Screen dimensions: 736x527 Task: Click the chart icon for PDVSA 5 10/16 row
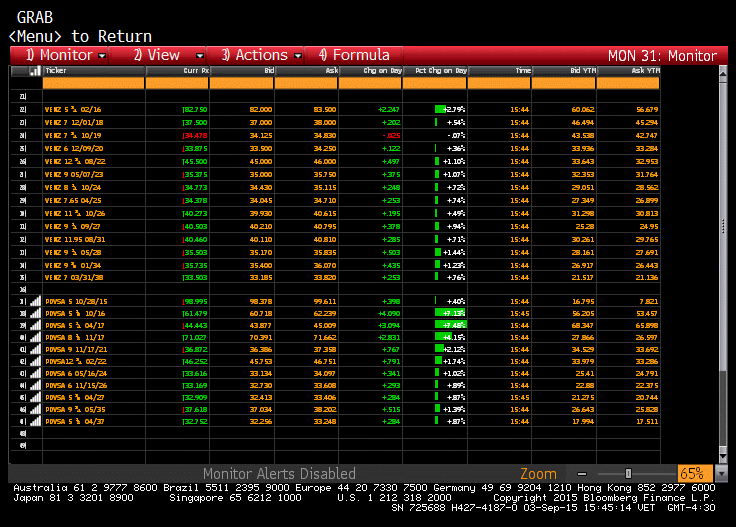35,313
